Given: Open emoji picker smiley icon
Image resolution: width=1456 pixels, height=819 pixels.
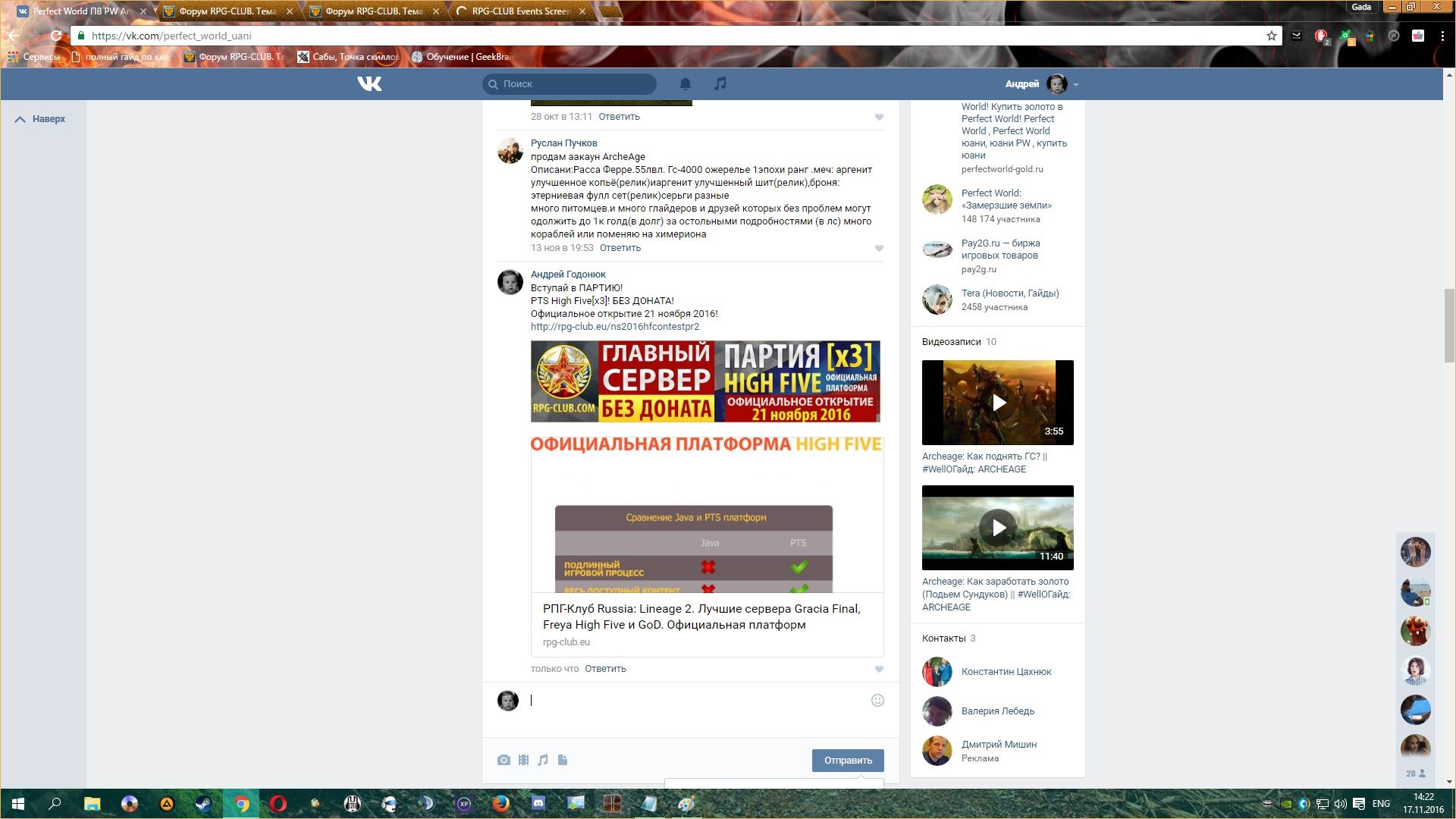Looking at the screenshot, I should pyautogui.click(x=877, y=701).
